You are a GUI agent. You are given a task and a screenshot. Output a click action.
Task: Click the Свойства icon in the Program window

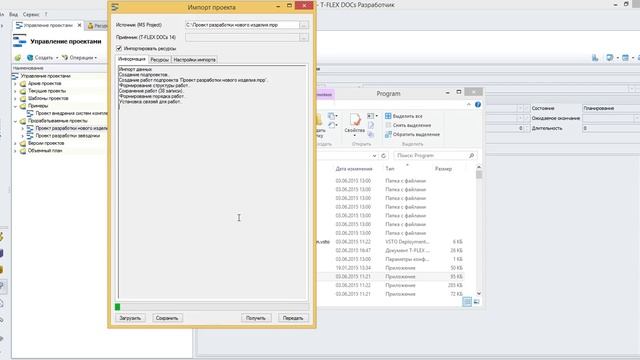(355, 120)
